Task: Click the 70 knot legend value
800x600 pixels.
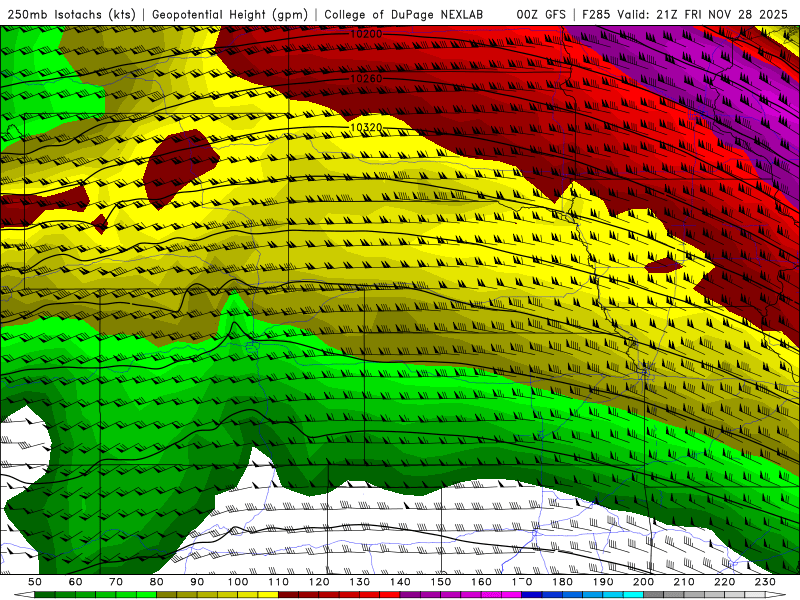Action: click(116, 582)
